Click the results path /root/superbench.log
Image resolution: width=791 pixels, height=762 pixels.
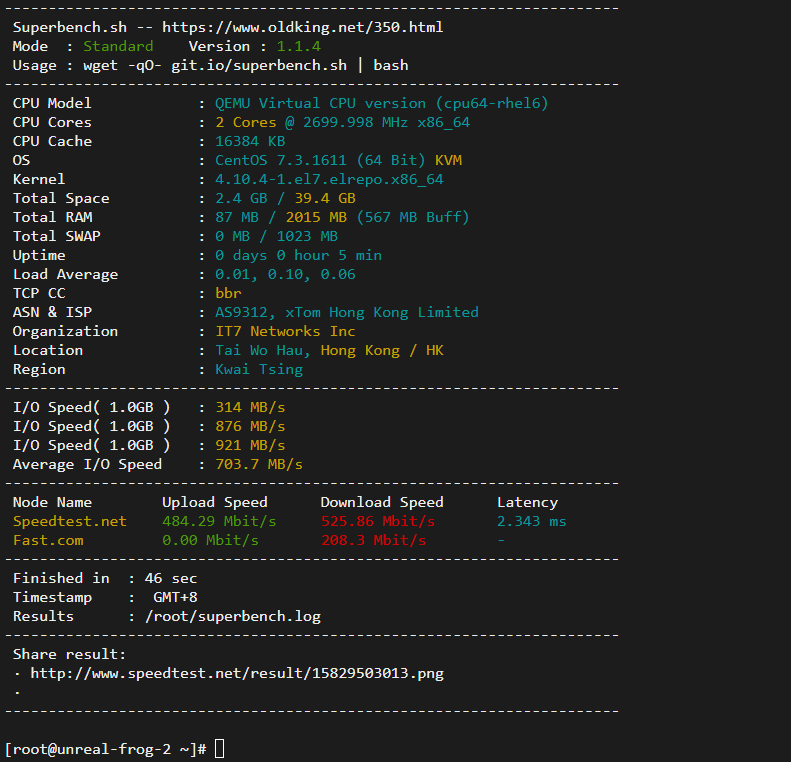233,617
